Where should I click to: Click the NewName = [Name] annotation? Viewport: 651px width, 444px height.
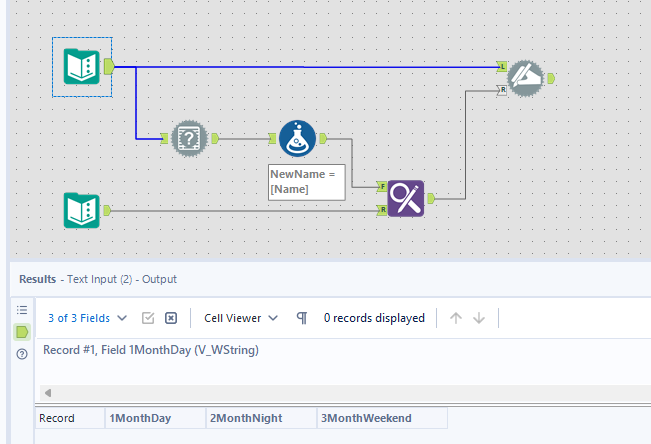[x=306, y=182]
